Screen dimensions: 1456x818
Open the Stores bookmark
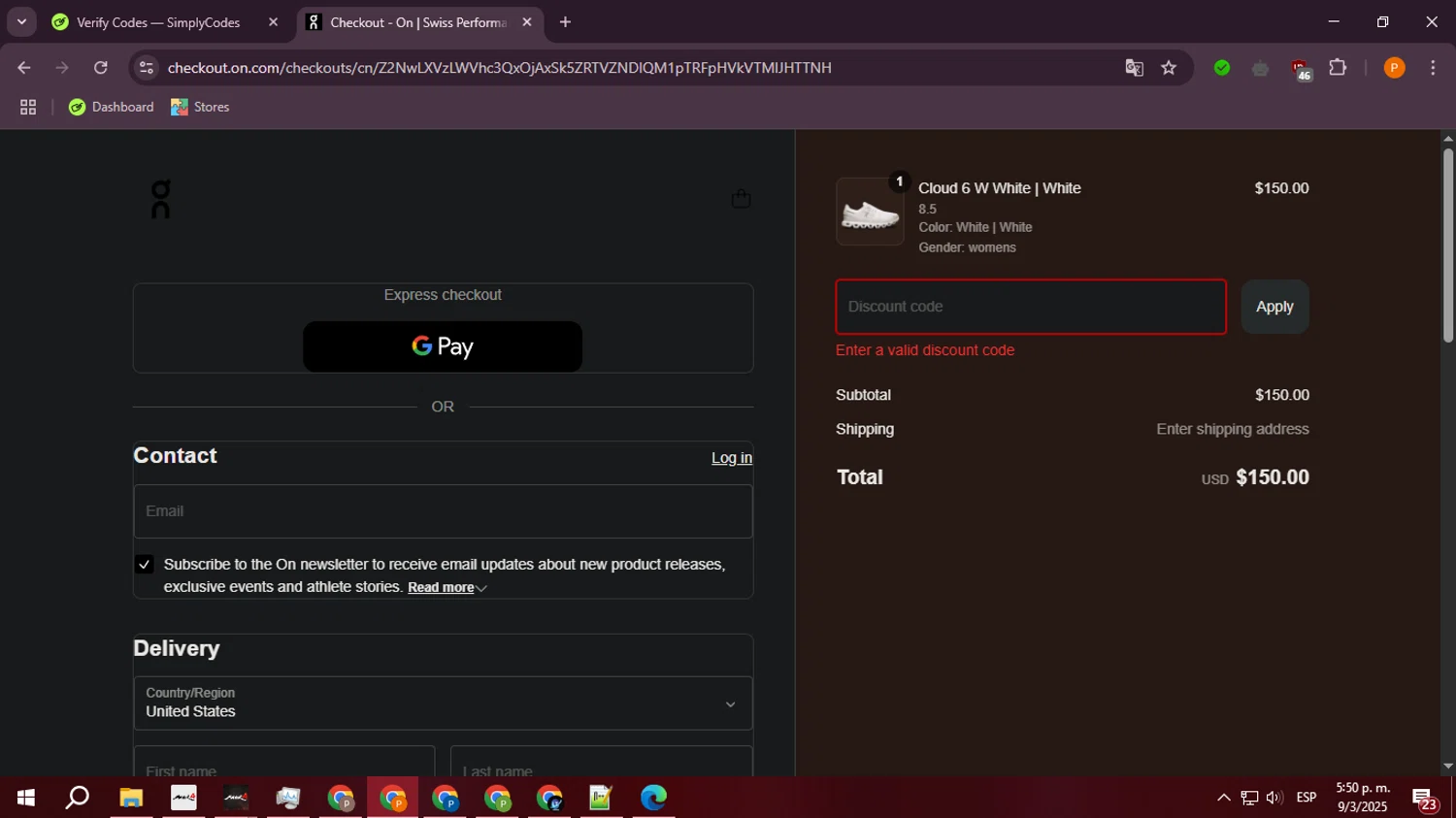200,108
